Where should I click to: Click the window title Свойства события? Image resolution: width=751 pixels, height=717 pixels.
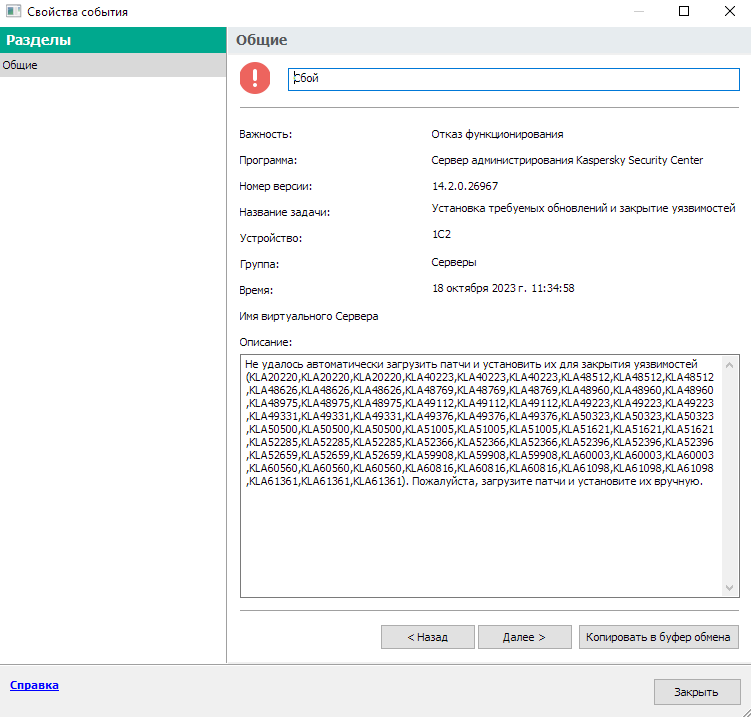78,12
